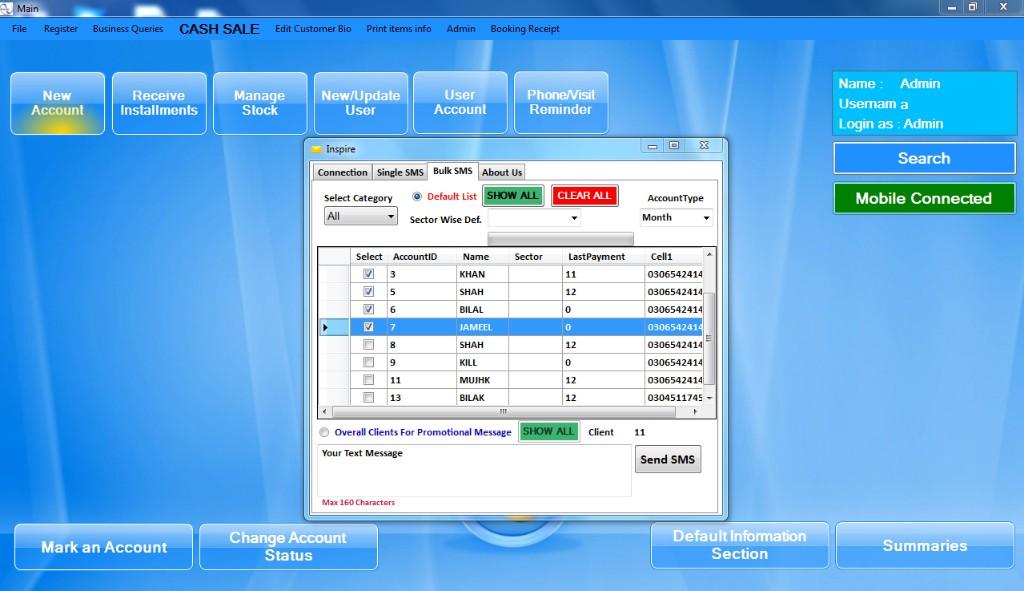Click SHOW ALL next to promotional message
1024x591 pixels.
(548, 432)
